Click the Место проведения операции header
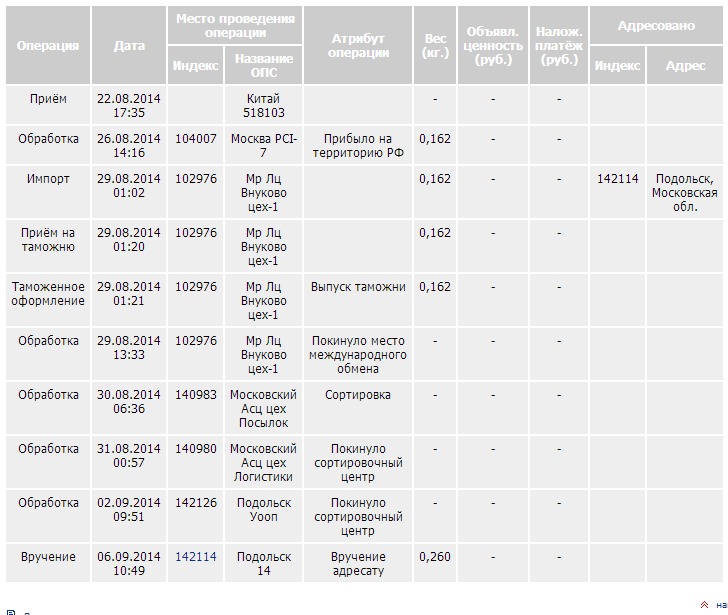The image size is (728, 615). click(x=235, y=26)
